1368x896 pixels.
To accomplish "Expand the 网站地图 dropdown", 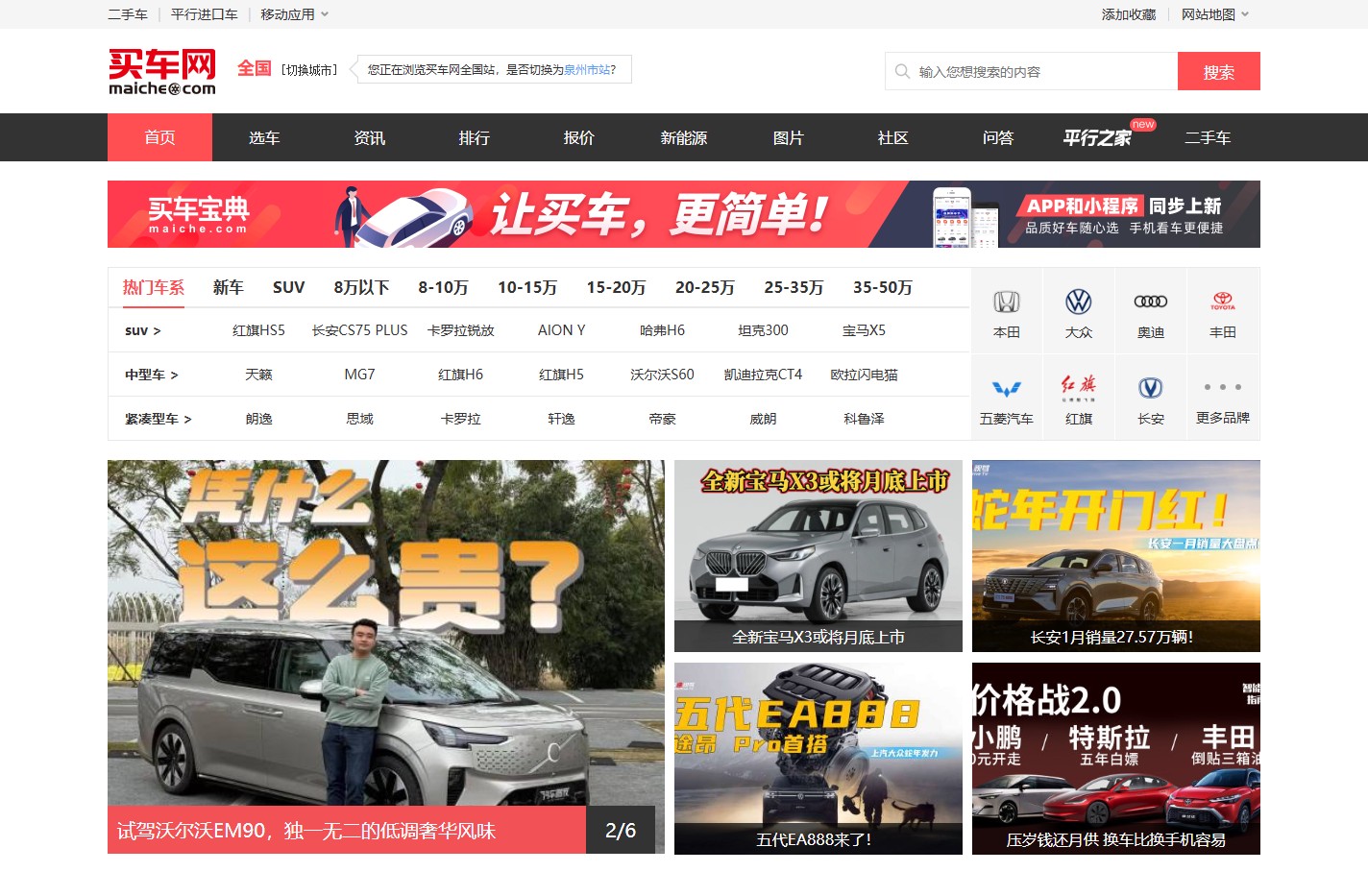I will (x=1215, y=14).
